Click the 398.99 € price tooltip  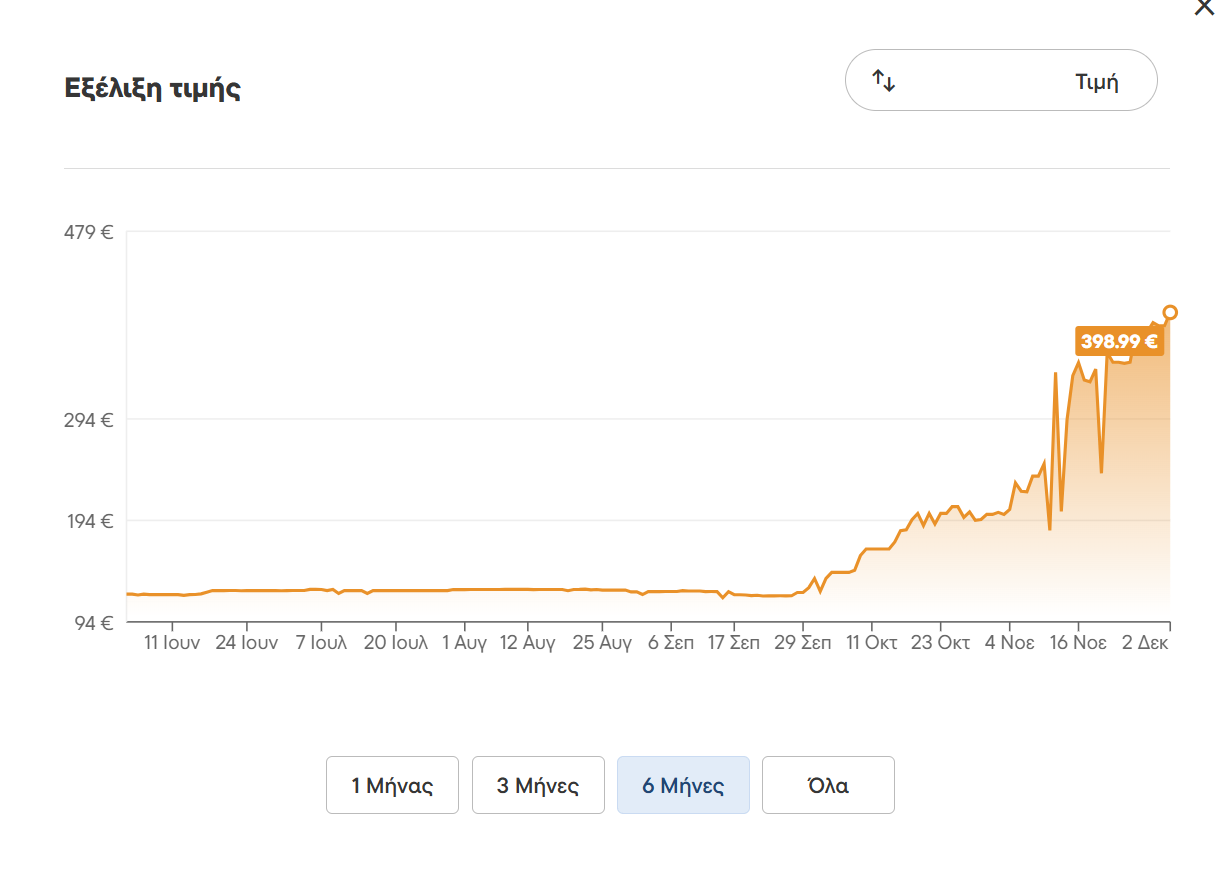tap(1119, 341)
